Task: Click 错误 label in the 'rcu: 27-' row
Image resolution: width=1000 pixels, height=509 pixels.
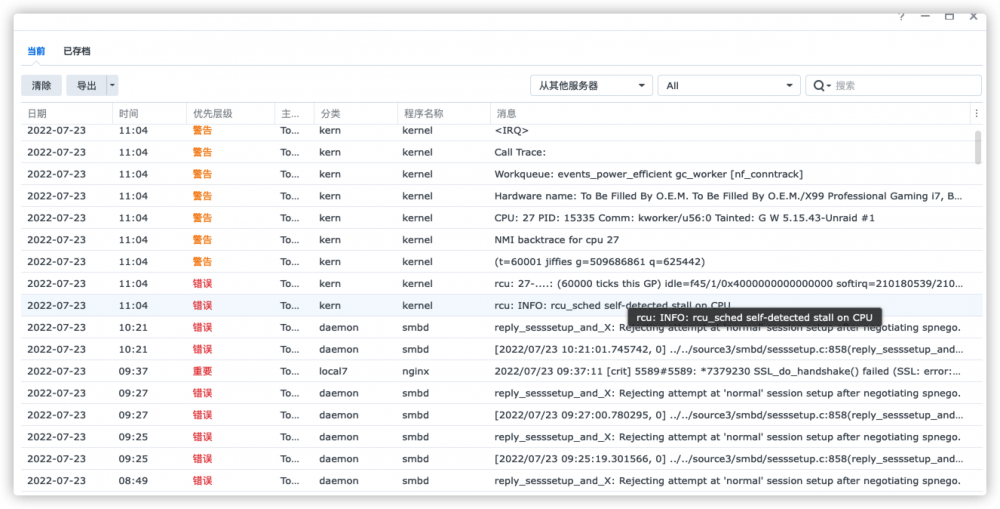Action: [202, 283]
